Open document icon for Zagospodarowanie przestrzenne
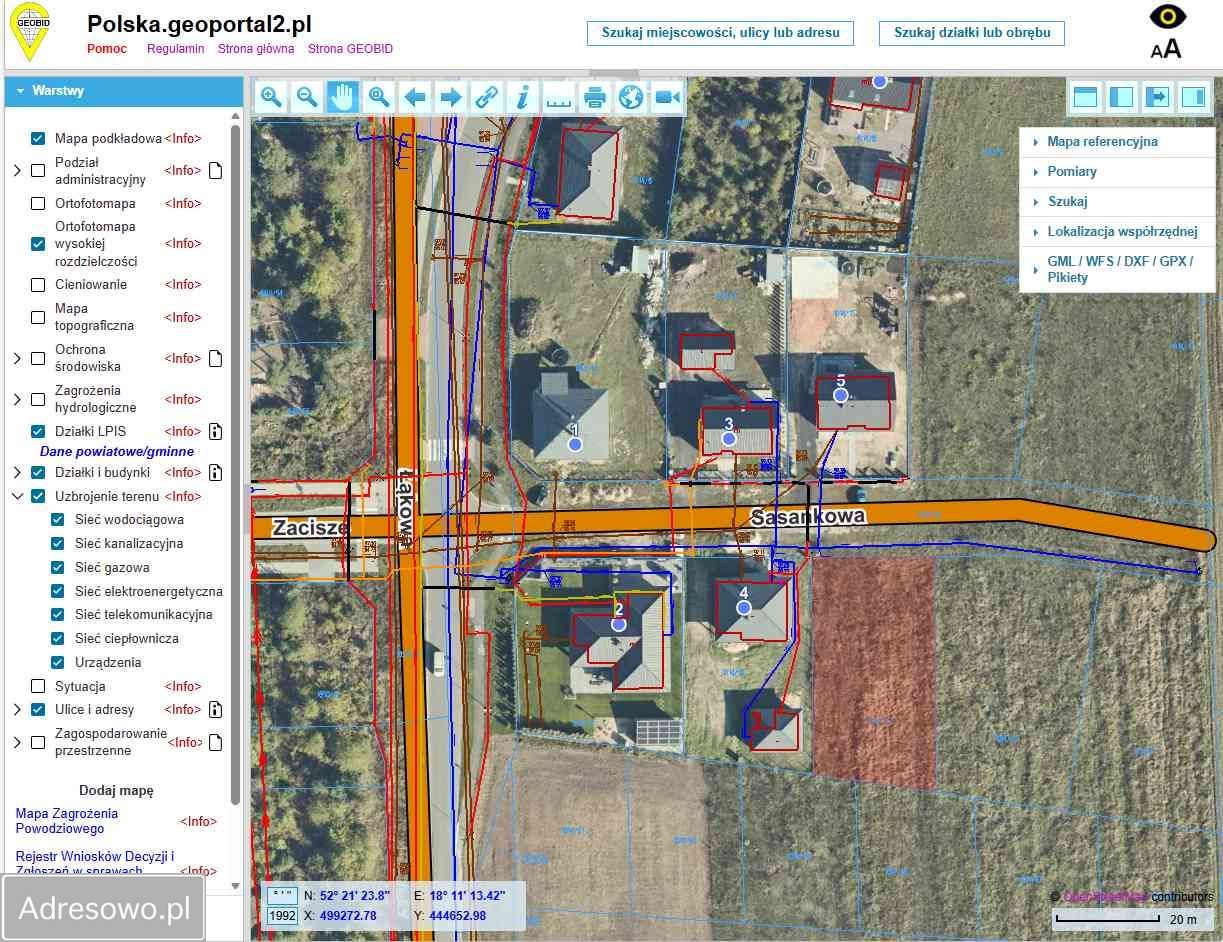The height and width of the screenshot is (942, 1223). pyautogui.click(x=215, y=742)
